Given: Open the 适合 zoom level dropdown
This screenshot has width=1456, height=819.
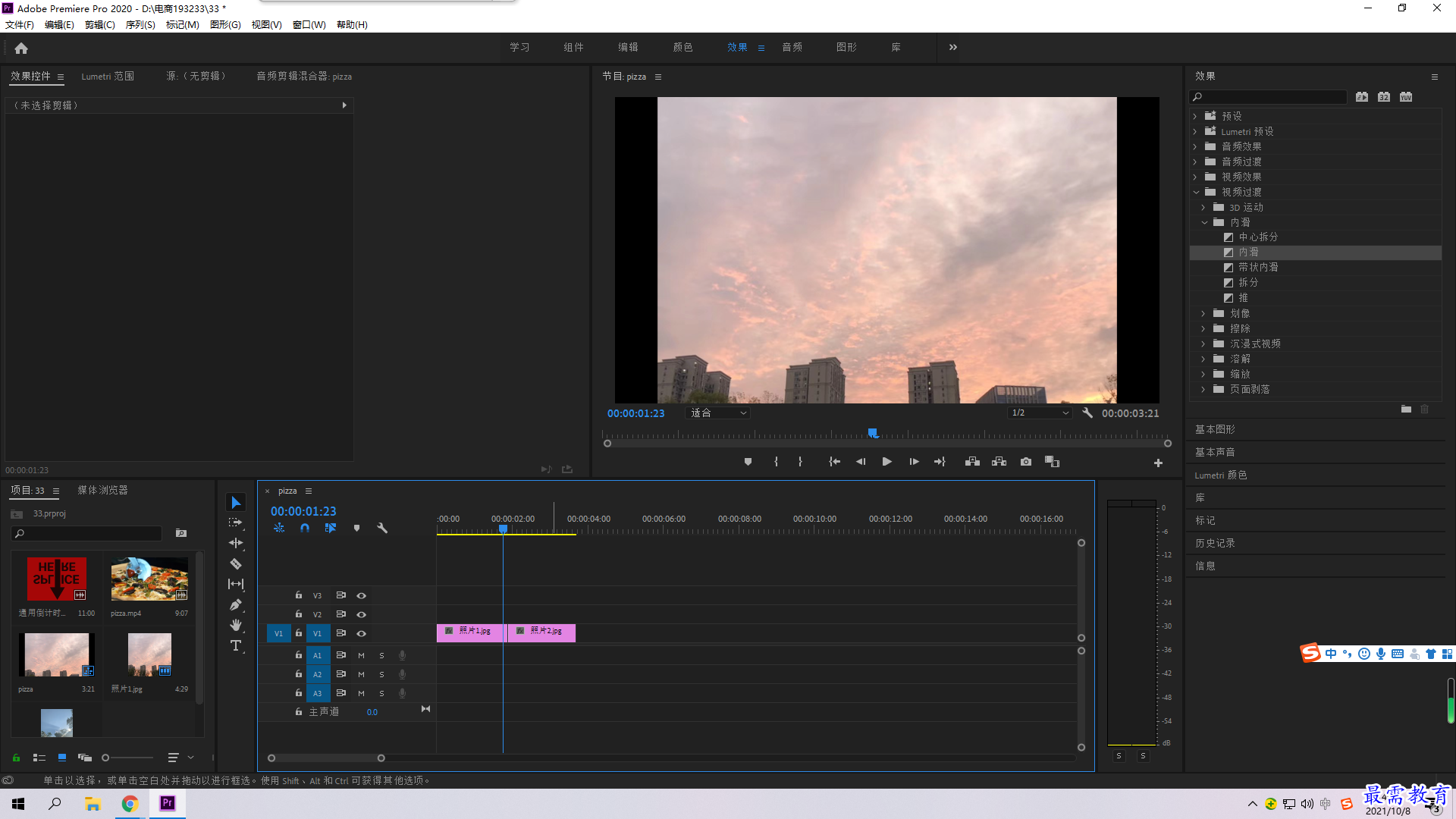Looking at the screenshot, I should (717, 413).
